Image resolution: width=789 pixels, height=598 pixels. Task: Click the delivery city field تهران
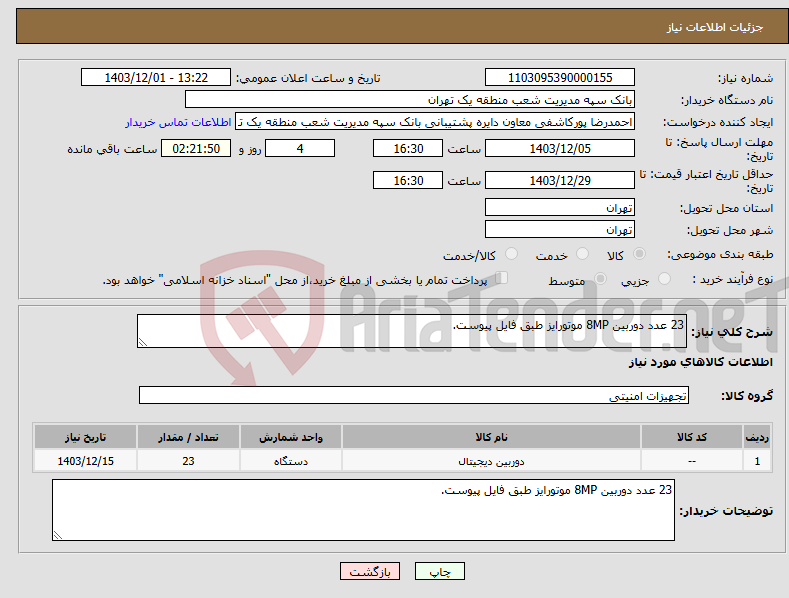pyautogui.click(x=560, y=230)
